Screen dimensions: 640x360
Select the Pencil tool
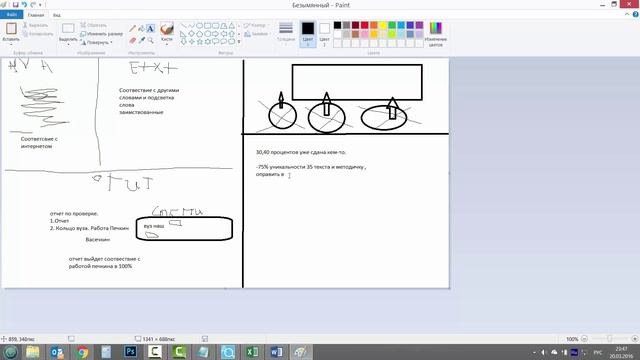(132, 29)
